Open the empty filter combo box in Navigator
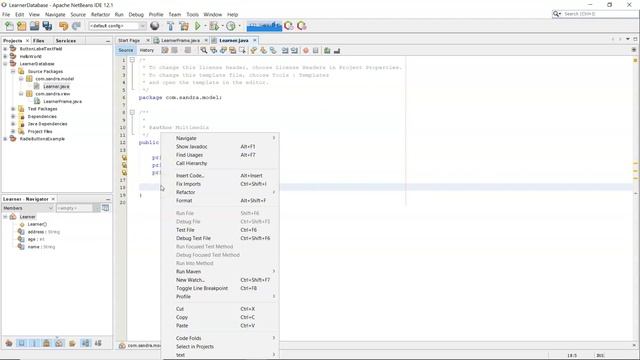 (x=78, y=208)
